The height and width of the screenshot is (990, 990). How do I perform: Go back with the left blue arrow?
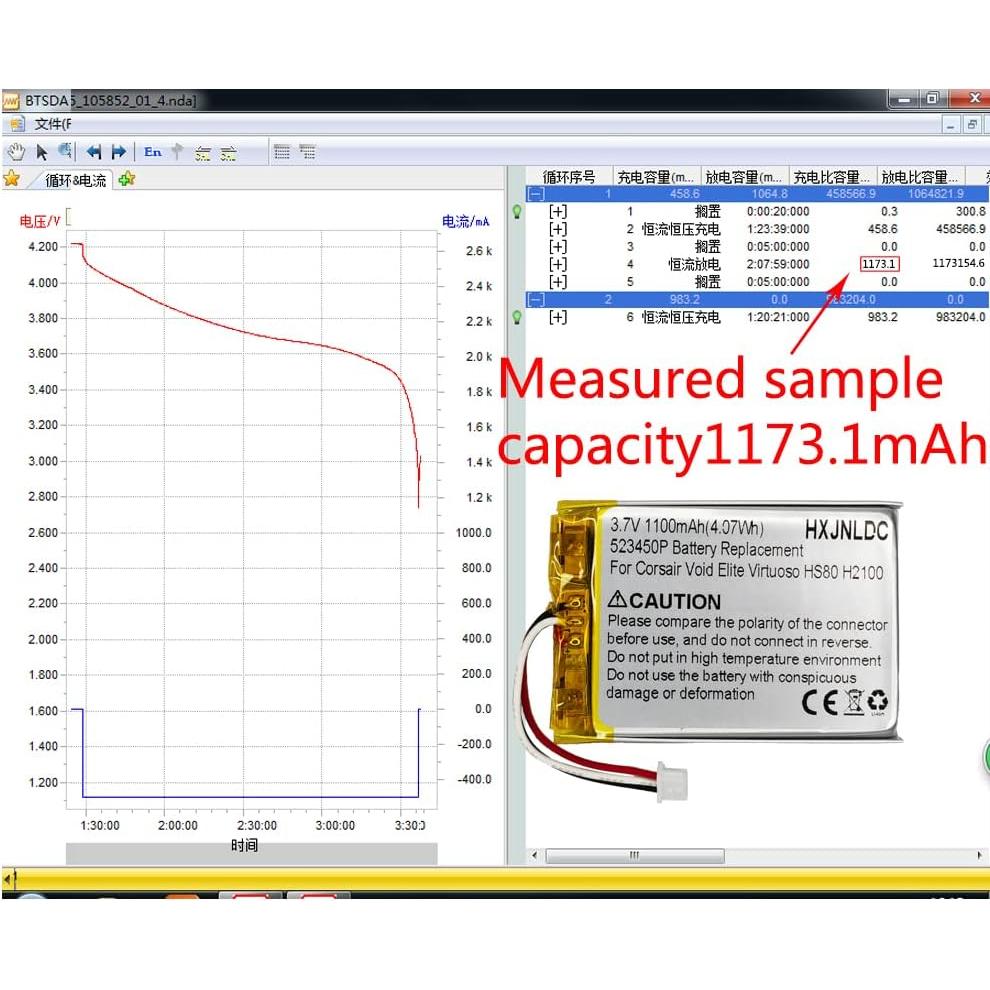[94, 152]
